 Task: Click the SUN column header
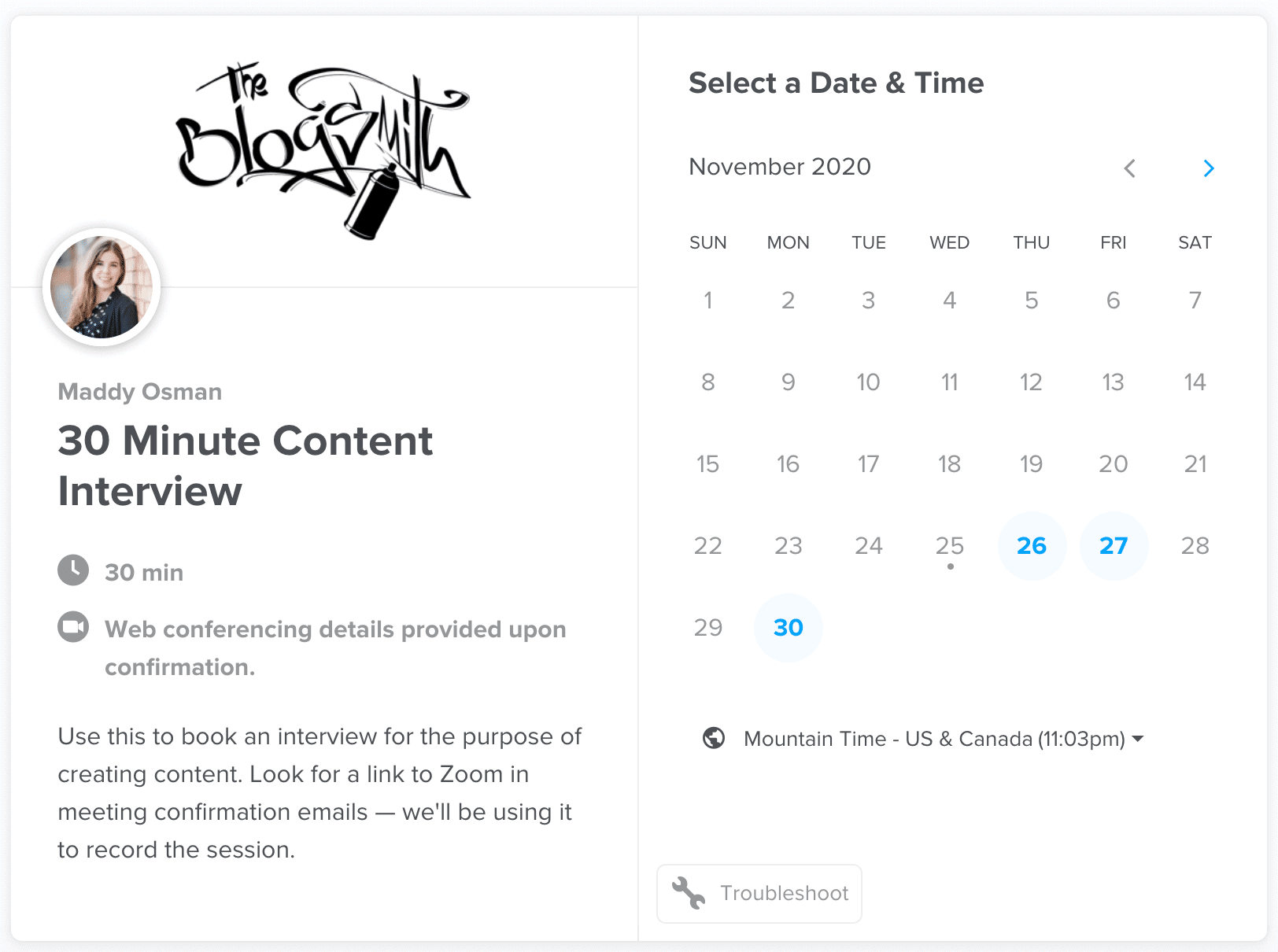708,242
